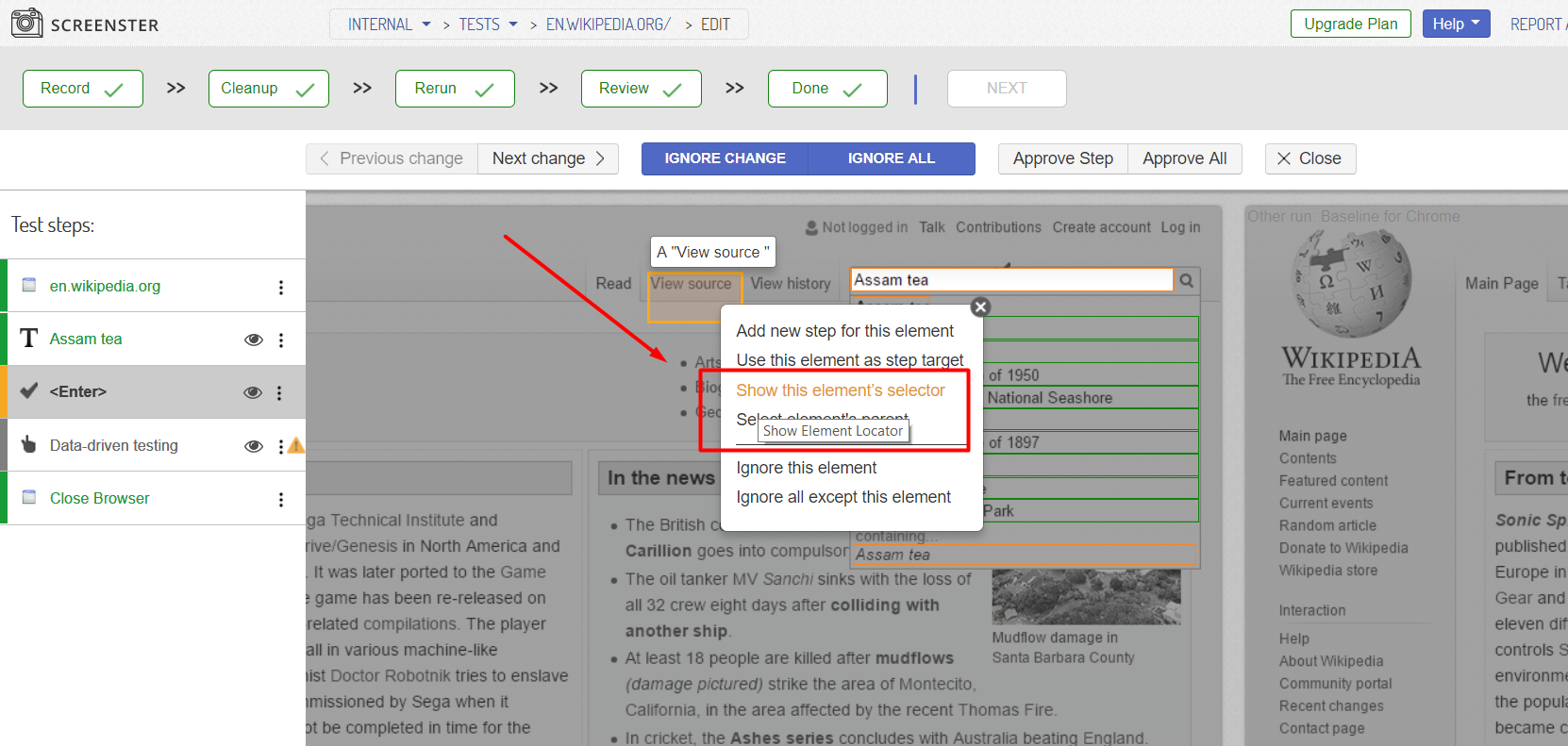Click browser icon of Close Browser step

[x=29, y=497]
